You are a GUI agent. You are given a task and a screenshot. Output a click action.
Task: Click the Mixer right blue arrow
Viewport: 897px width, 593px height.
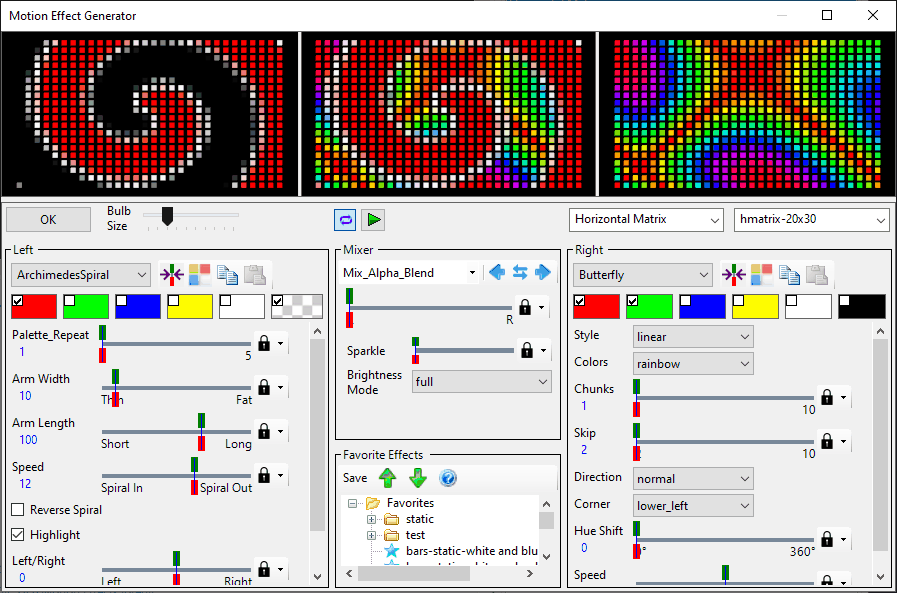[x=542, y=272]
